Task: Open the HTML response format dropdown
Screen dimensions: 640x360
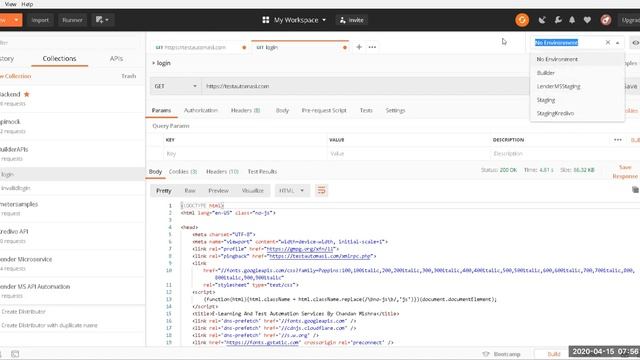Action: click(x=291, y=191)
